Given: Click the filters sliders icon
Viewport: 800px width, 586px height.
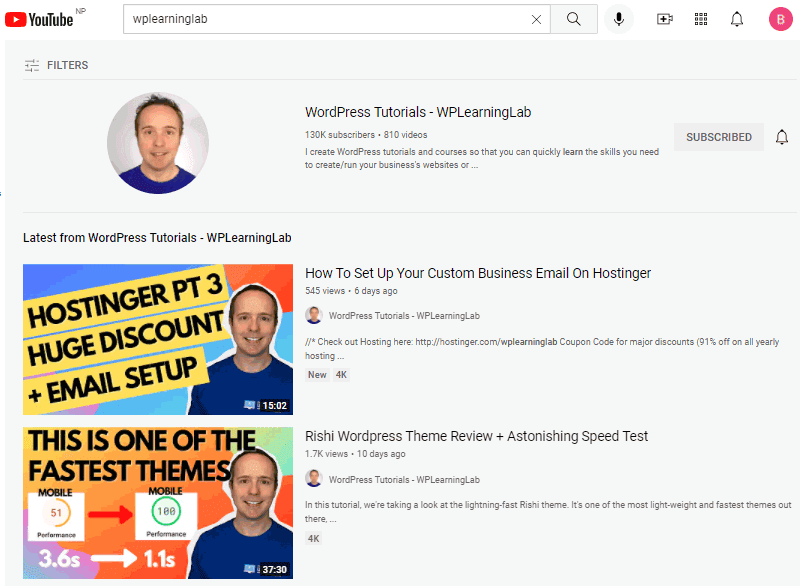Looking at the screenshot, I should [x=32, y=65].
